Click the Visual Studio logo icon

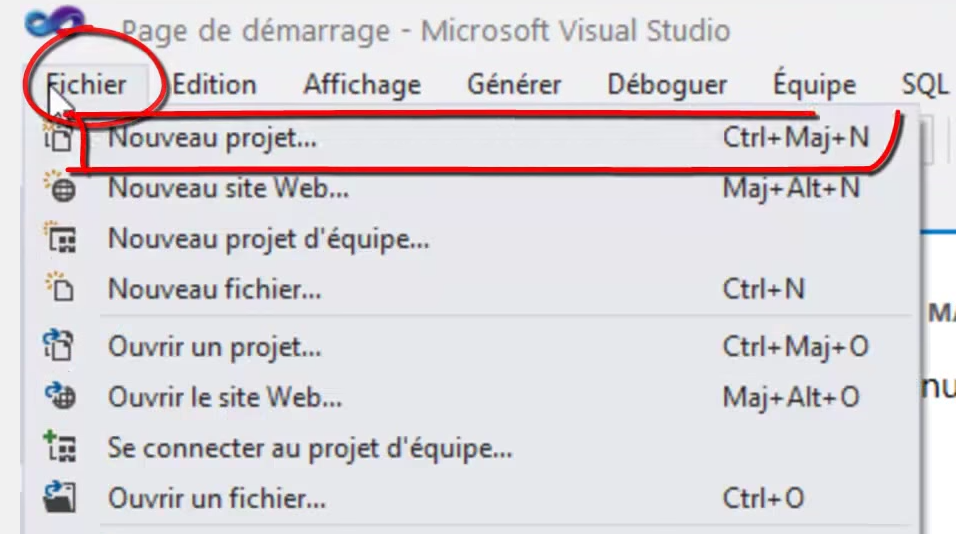click(x=55, y=22)
